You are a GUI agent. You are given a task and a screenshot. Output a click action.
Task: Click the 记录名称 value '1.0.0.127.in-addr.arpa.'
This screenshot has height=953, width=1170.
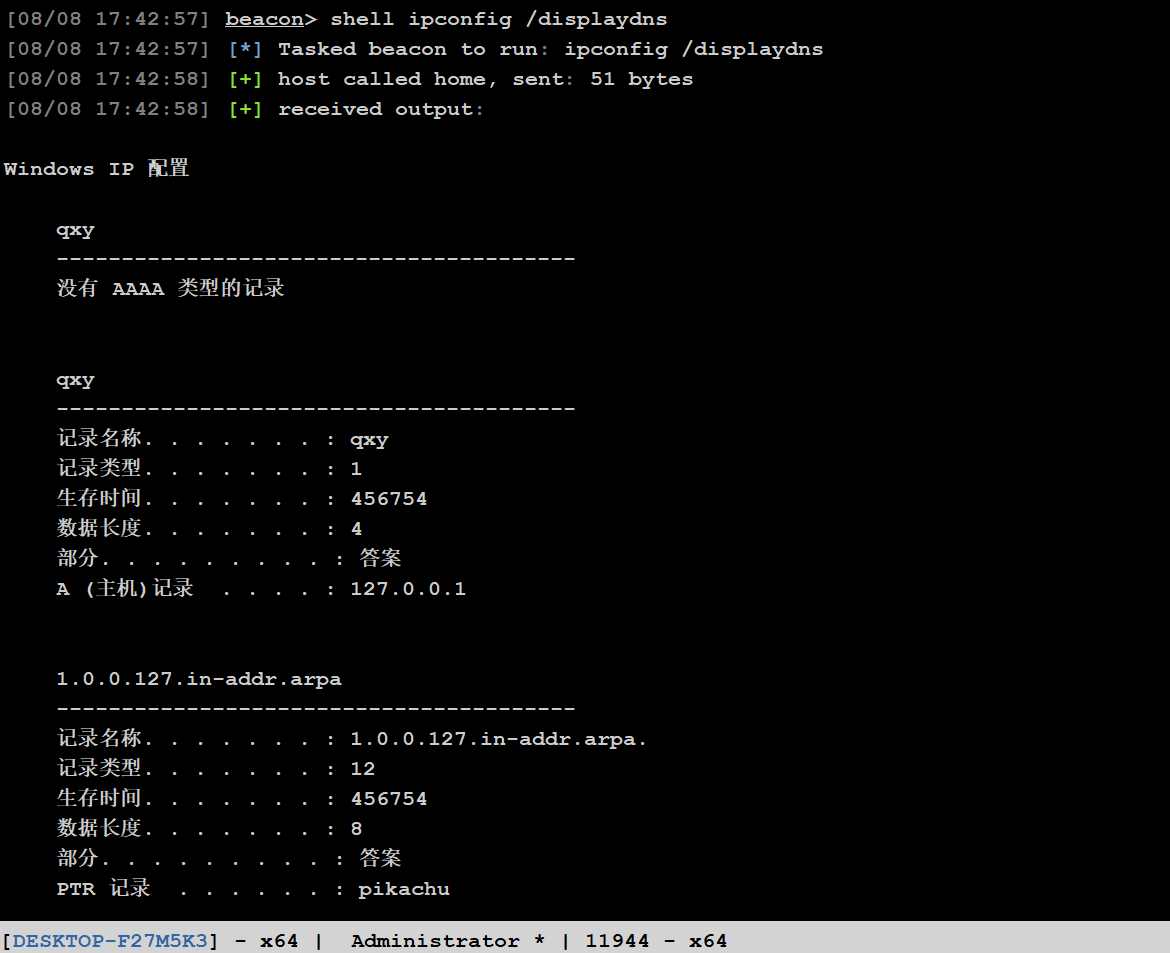tap(499, 739)
